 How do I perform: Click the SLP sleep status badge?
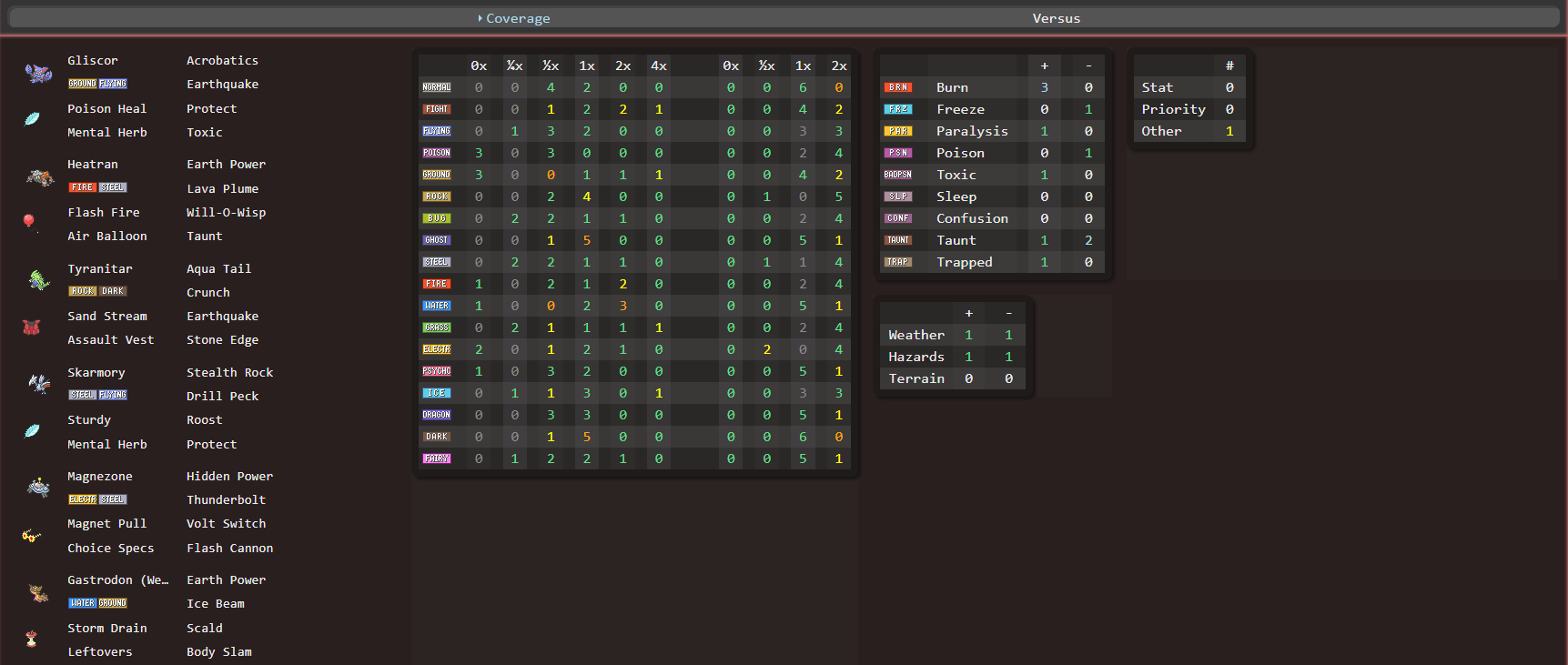pos(898,196)
